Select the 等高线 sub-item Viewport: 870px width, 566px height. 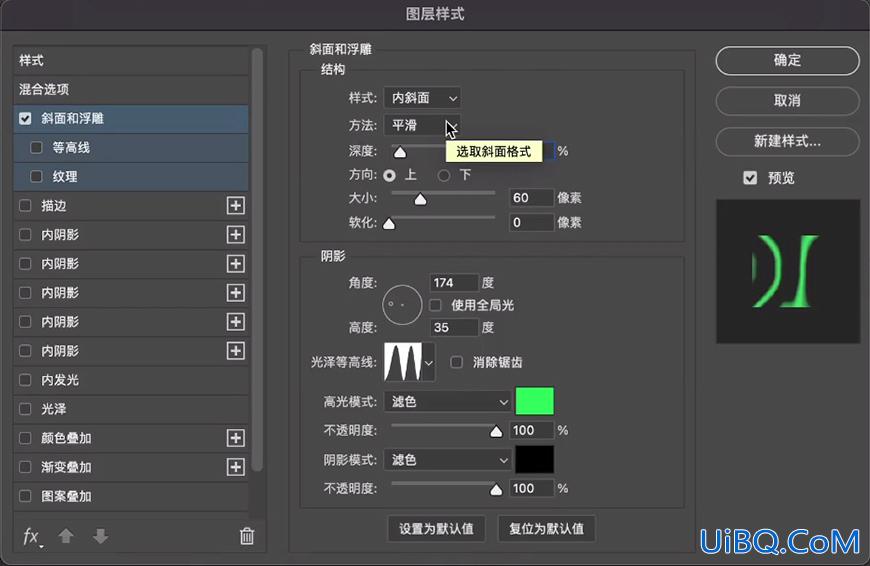tap(131, 148)
